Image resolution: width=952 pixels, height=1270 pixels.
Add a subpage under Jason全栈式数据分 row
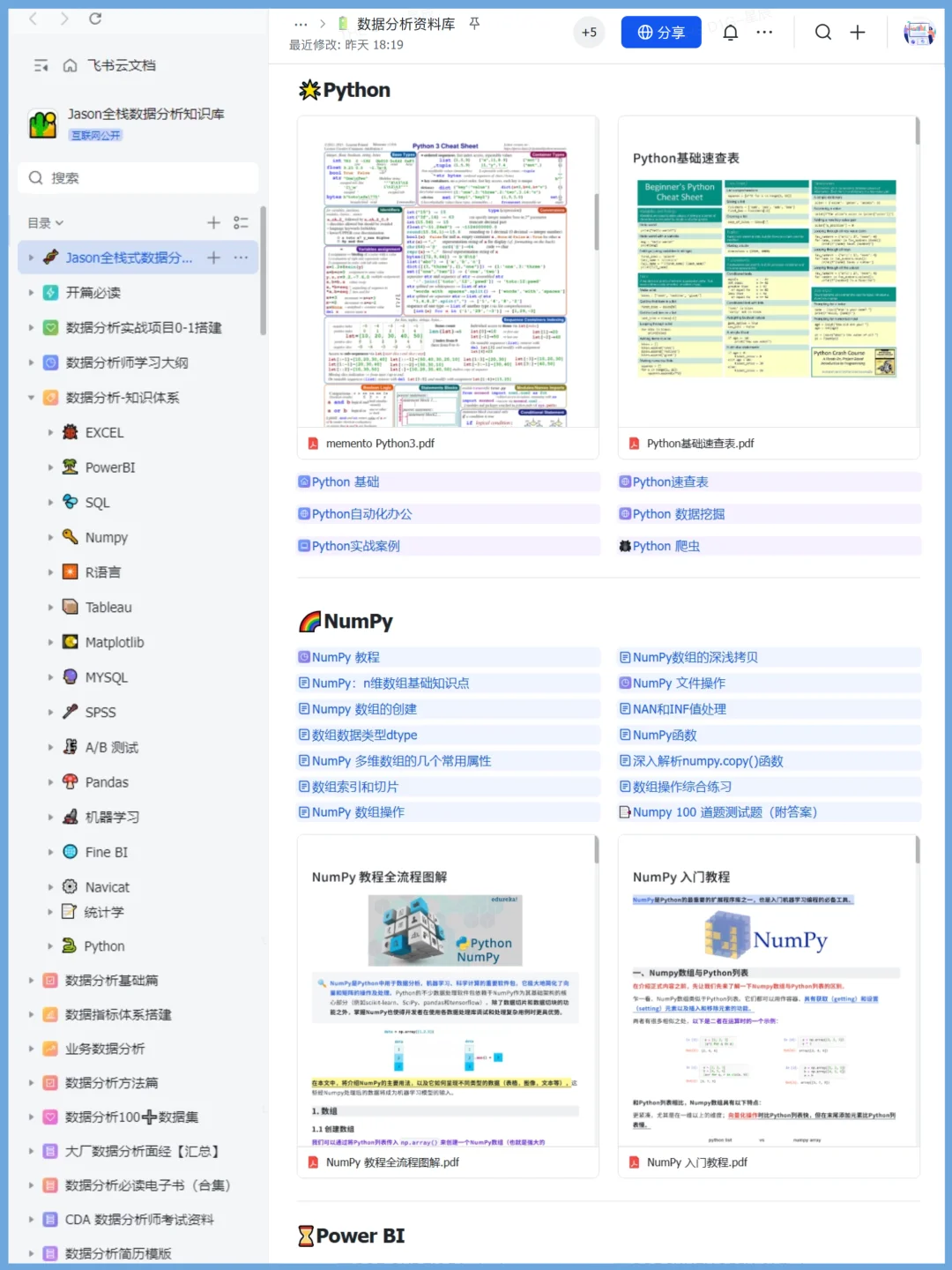(x=213, y=258)
